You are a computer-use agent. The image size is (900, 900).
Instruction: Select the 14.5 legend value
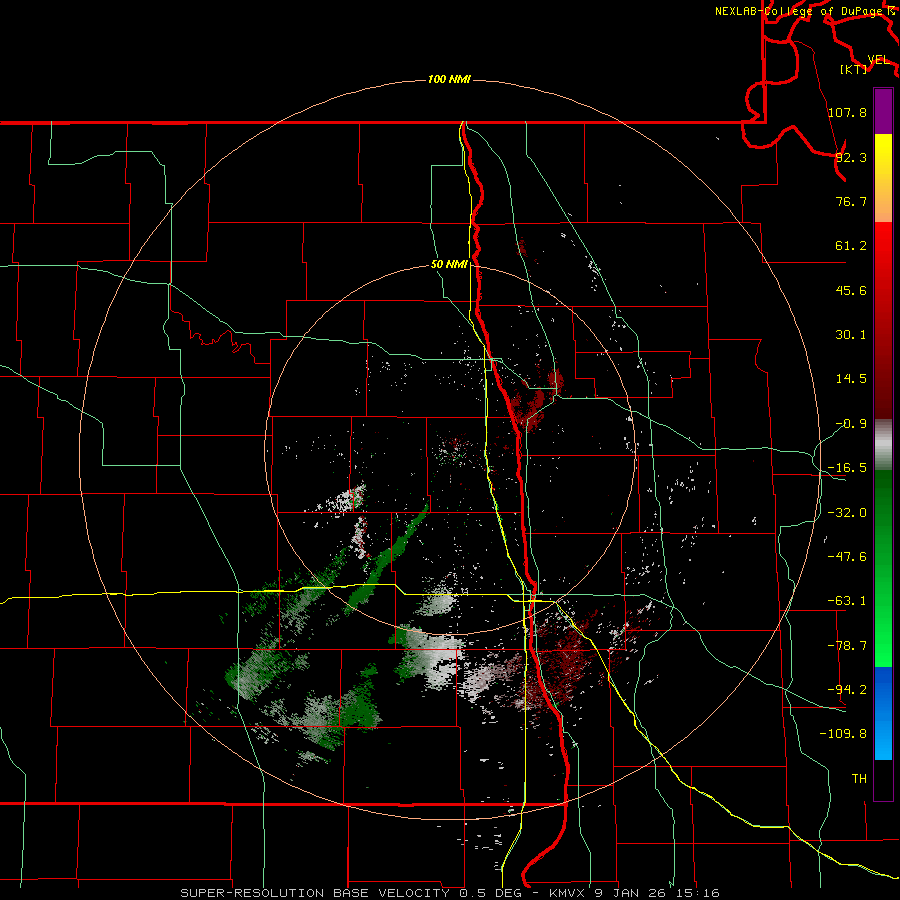point(851,379)
